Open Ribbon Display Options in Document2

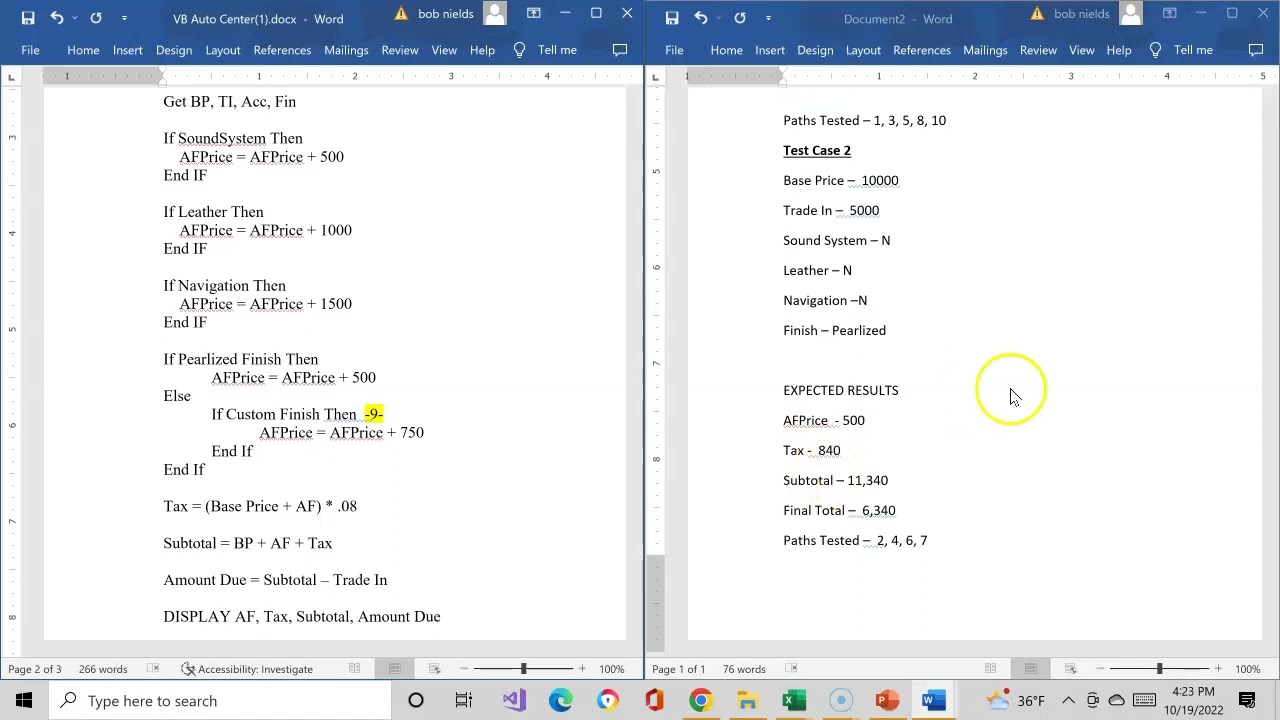1170,14
